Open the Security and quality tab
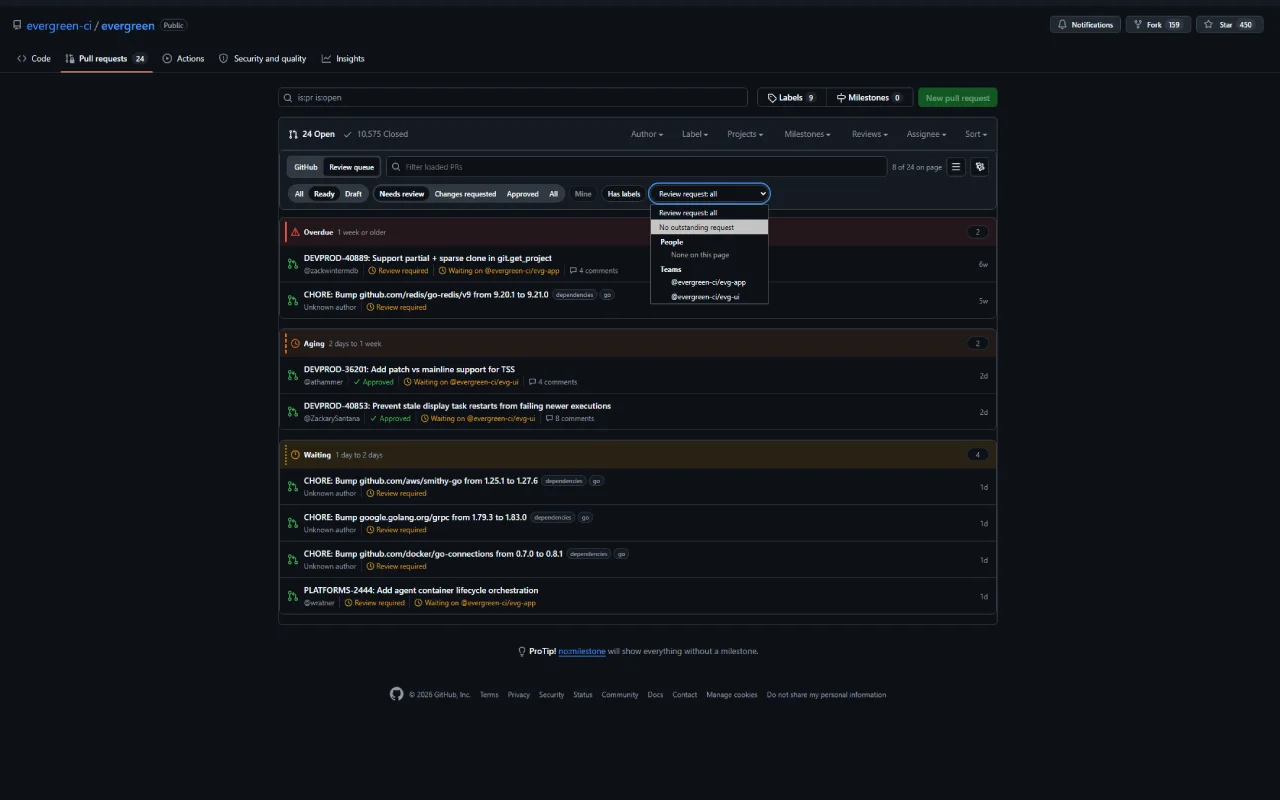This screenshot has height=800, width=1280. pyautogui.click(x=262, y=59)
